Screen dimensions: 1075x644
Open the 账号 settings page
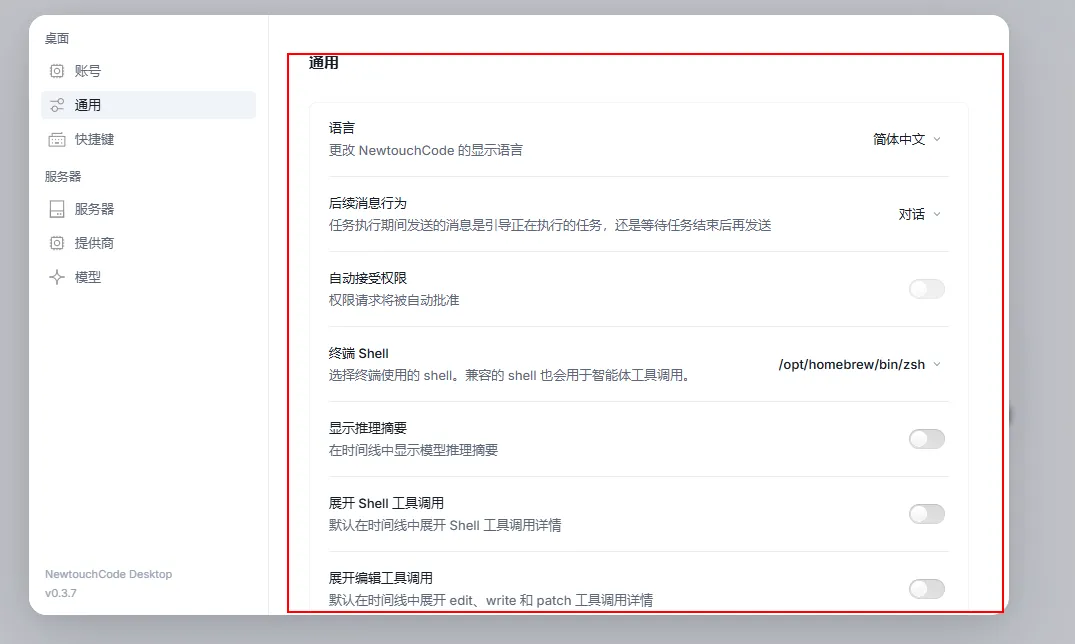coord(148,71)
